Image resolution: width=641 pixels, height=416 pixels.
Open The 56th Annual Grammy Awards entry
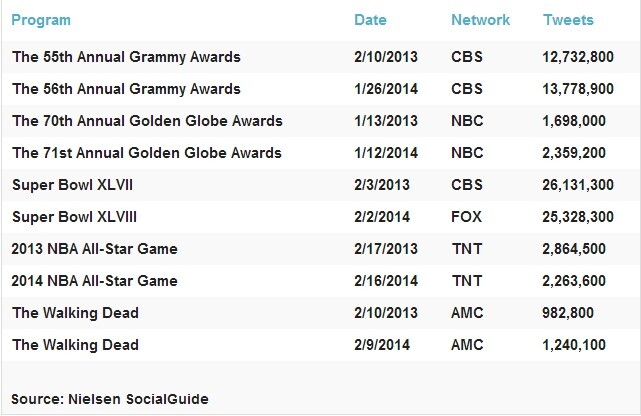(x=126, y=89)
